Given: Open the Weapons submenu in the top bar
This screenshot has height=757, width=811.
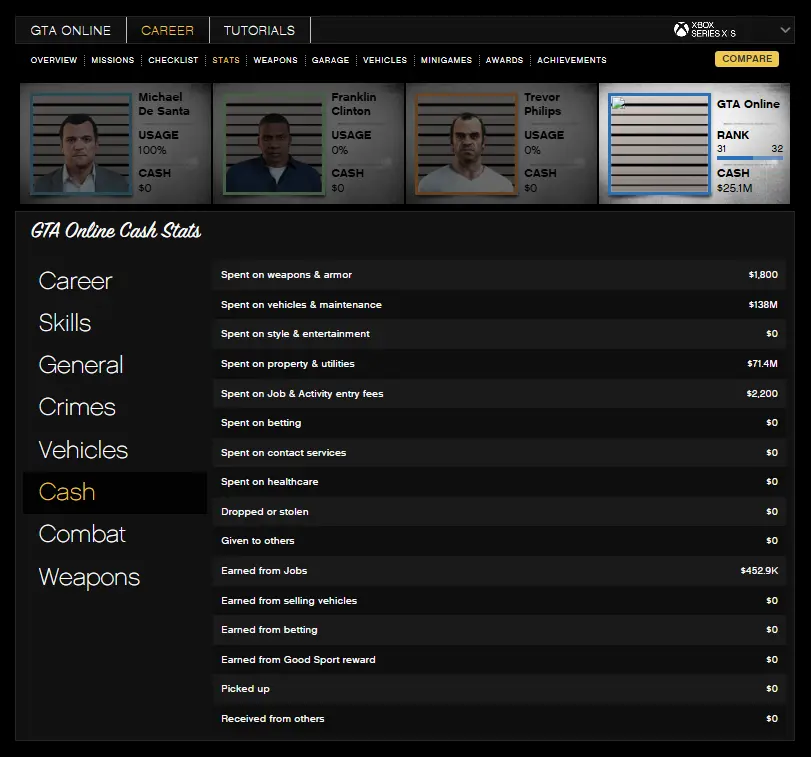Looking at the screenshot, I should tap(275, 60).
